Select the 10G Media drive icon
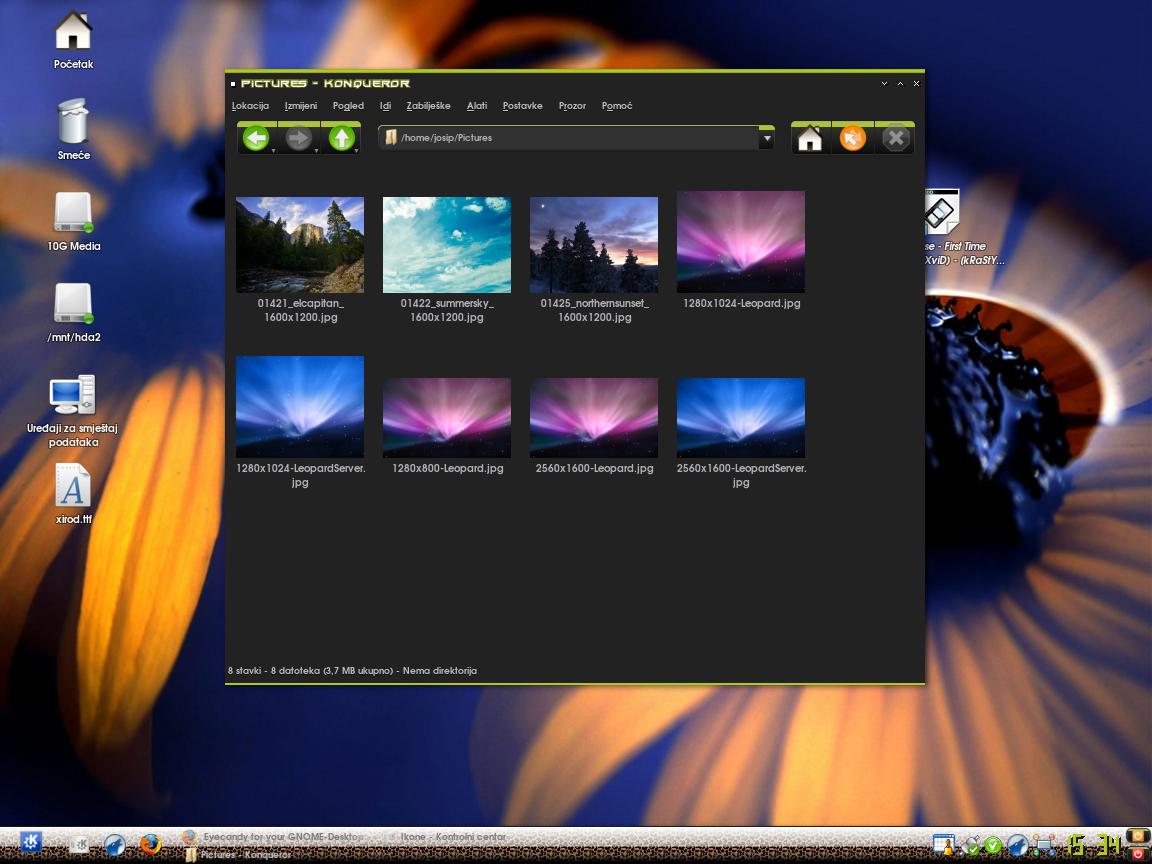1152x864 pixels. pos(73,212)
